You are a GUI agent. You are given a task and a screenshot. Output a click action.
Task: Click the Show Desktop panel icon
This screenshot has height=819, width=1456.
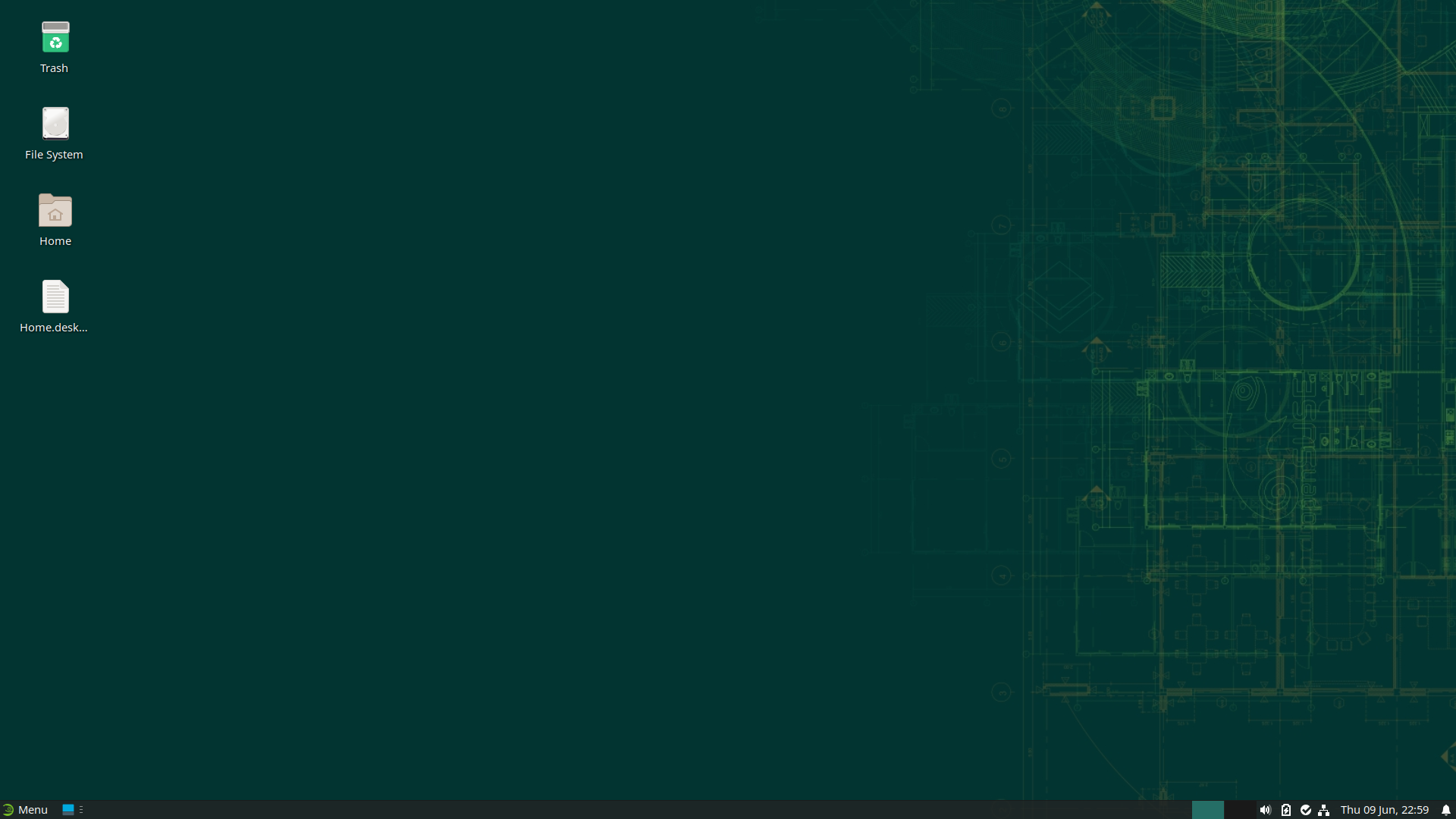[x=68, y=810]
